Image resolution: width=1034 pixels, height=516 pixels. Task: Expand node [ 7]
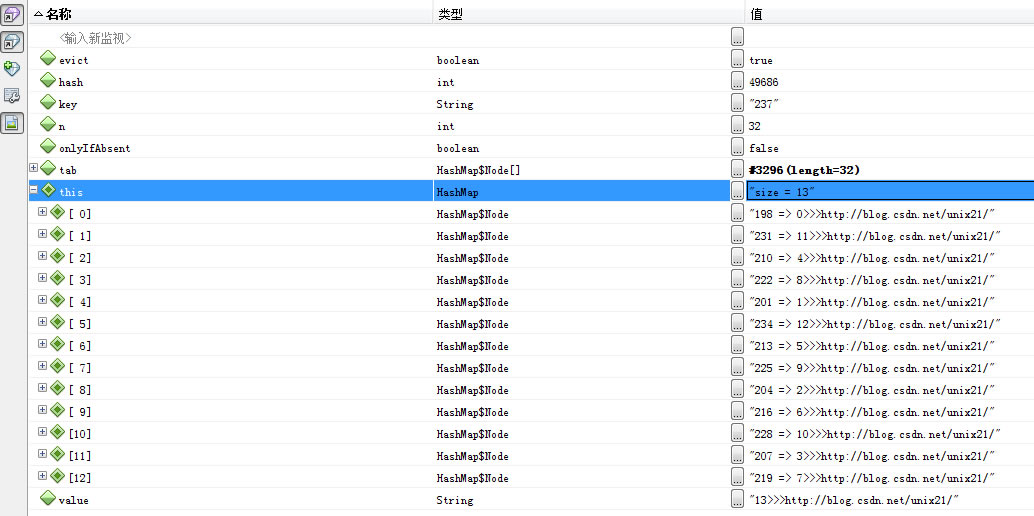[x=43, y=366]
